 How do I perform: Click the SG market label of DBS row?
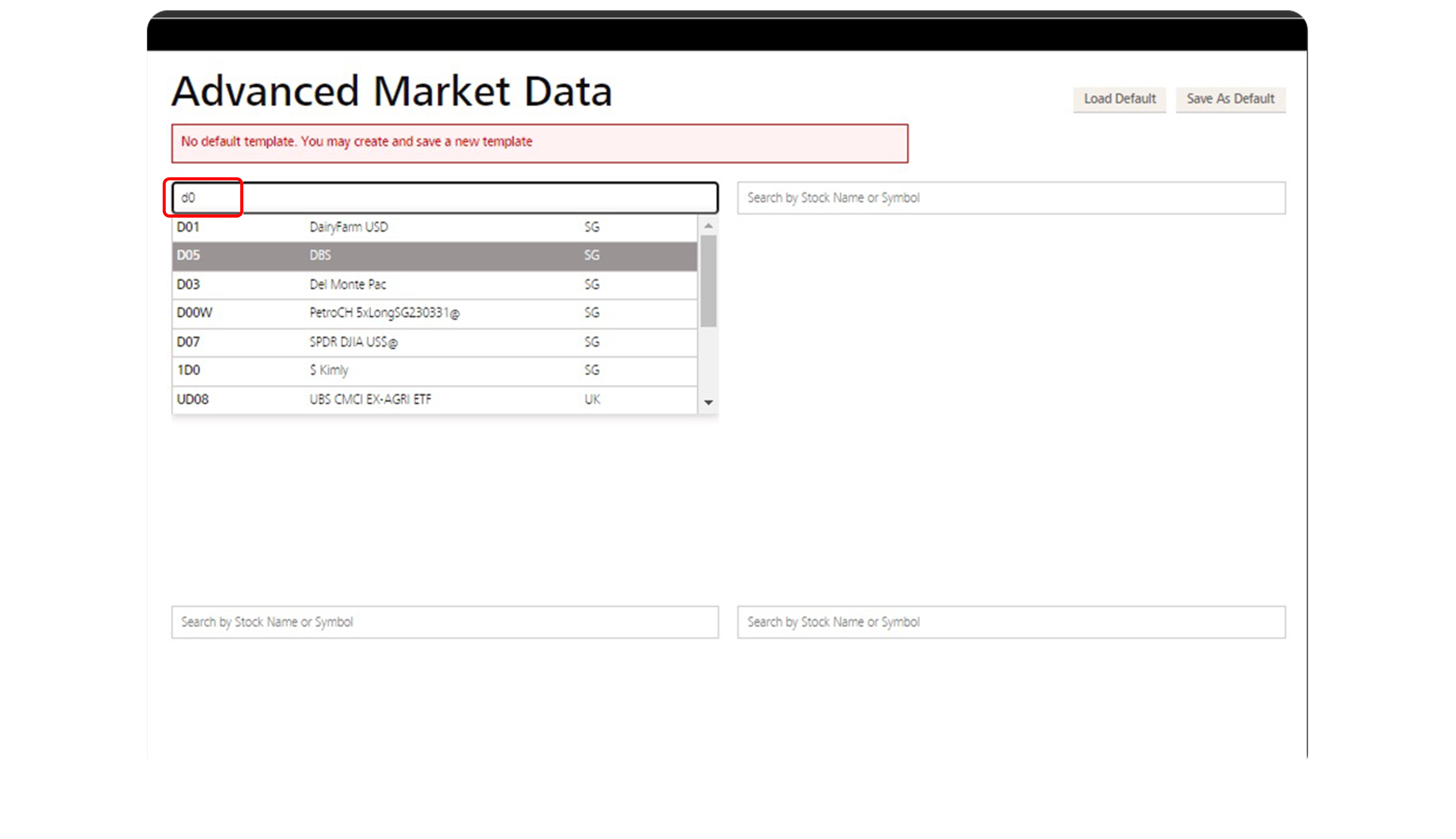591,255
